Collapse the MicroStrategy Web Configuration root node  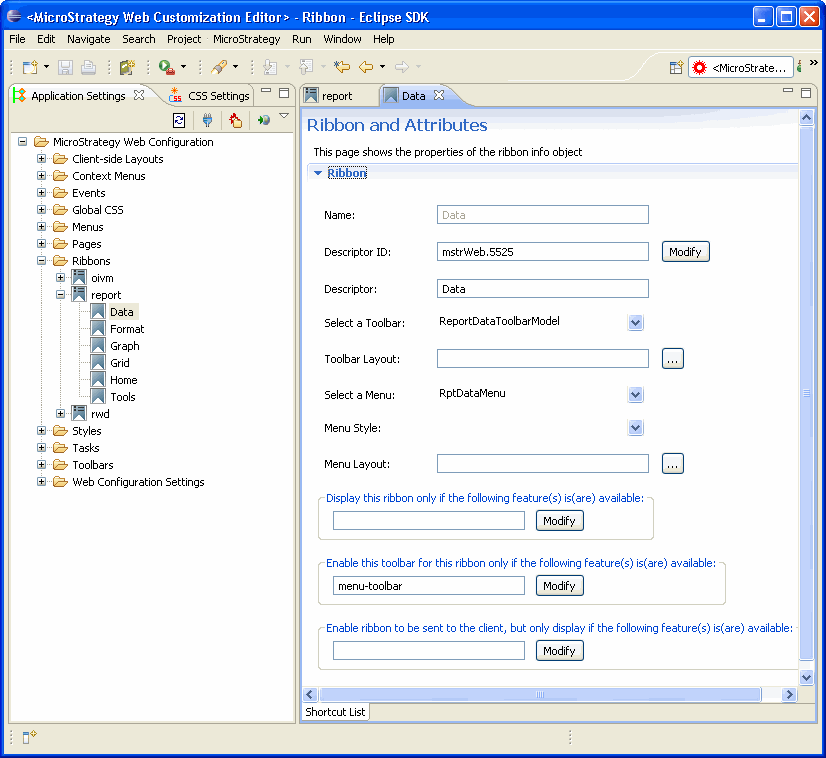pos(23,142)
